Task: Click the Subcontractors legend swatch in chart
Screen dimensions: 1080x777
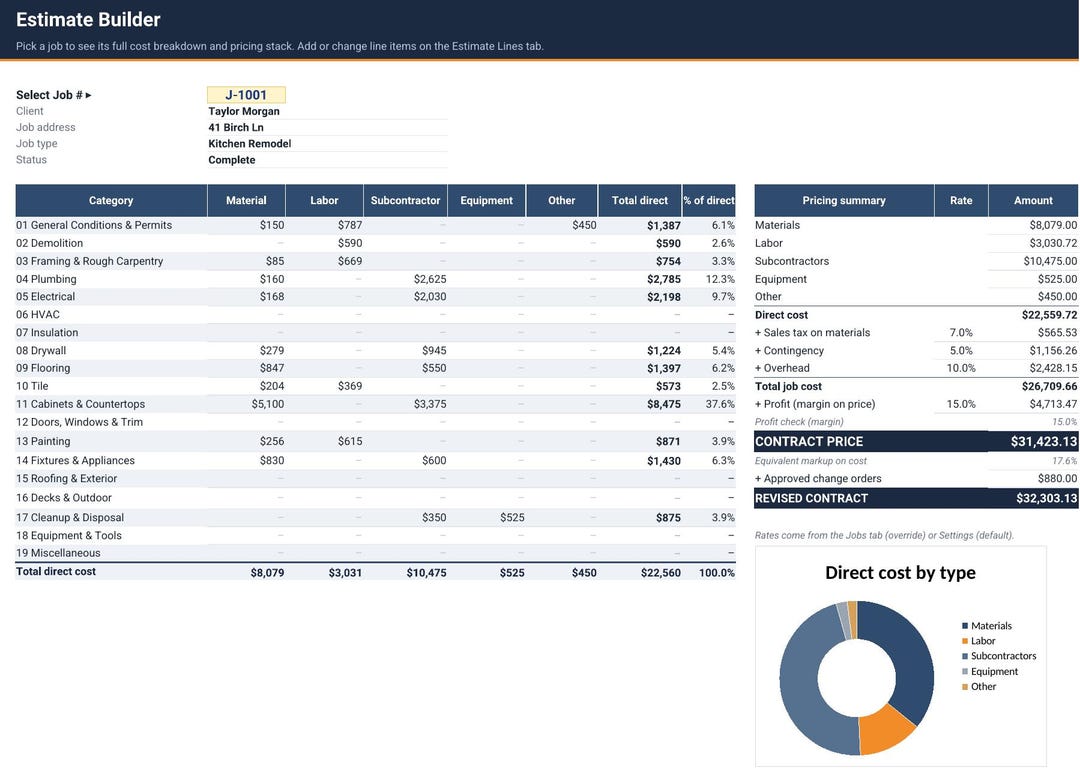Action: click(965, 656)
